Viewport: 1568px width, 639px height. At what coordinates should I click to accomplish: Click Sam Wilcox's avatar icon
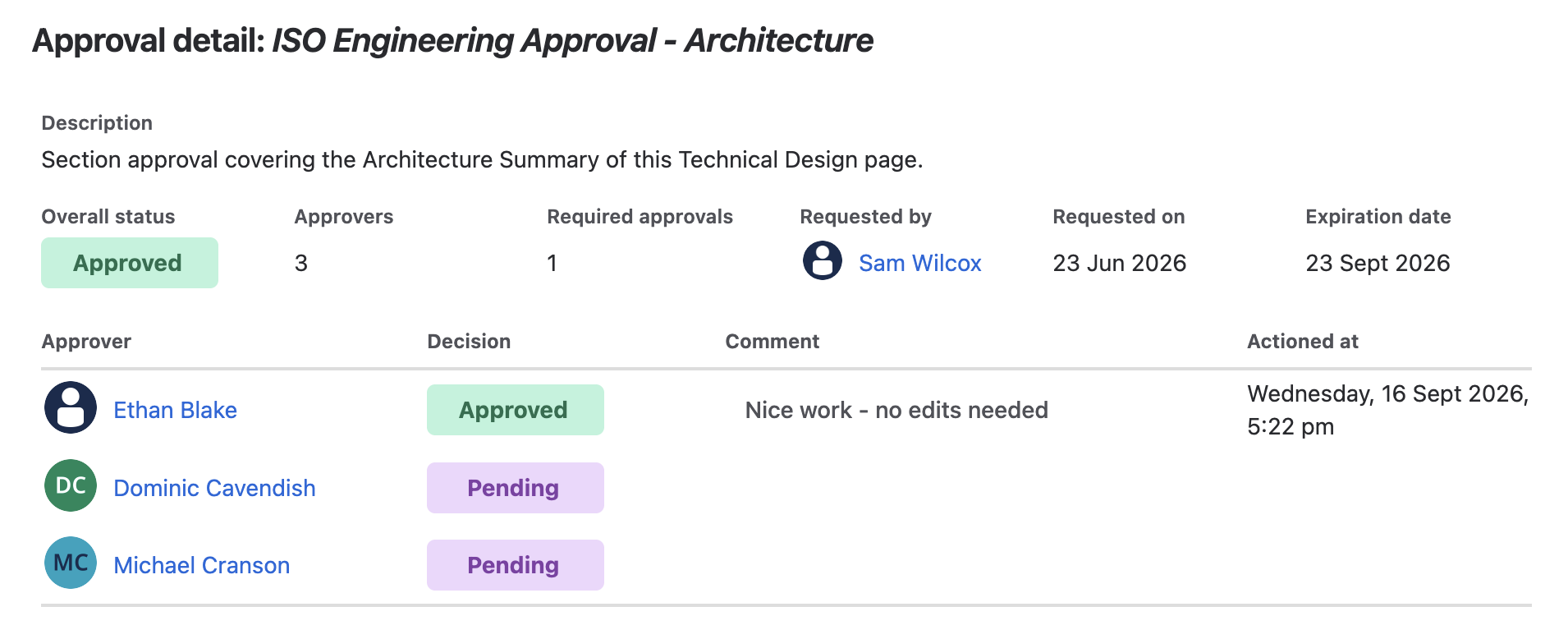(x=822, y=260)
